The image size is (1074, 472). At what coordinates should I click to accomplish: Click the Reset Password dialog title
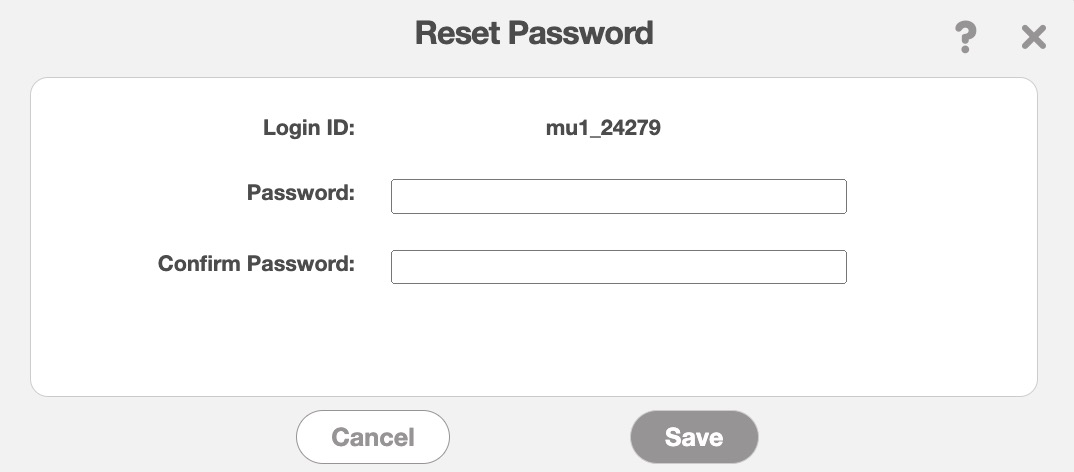pyautogui.click(x=534, y=33)
